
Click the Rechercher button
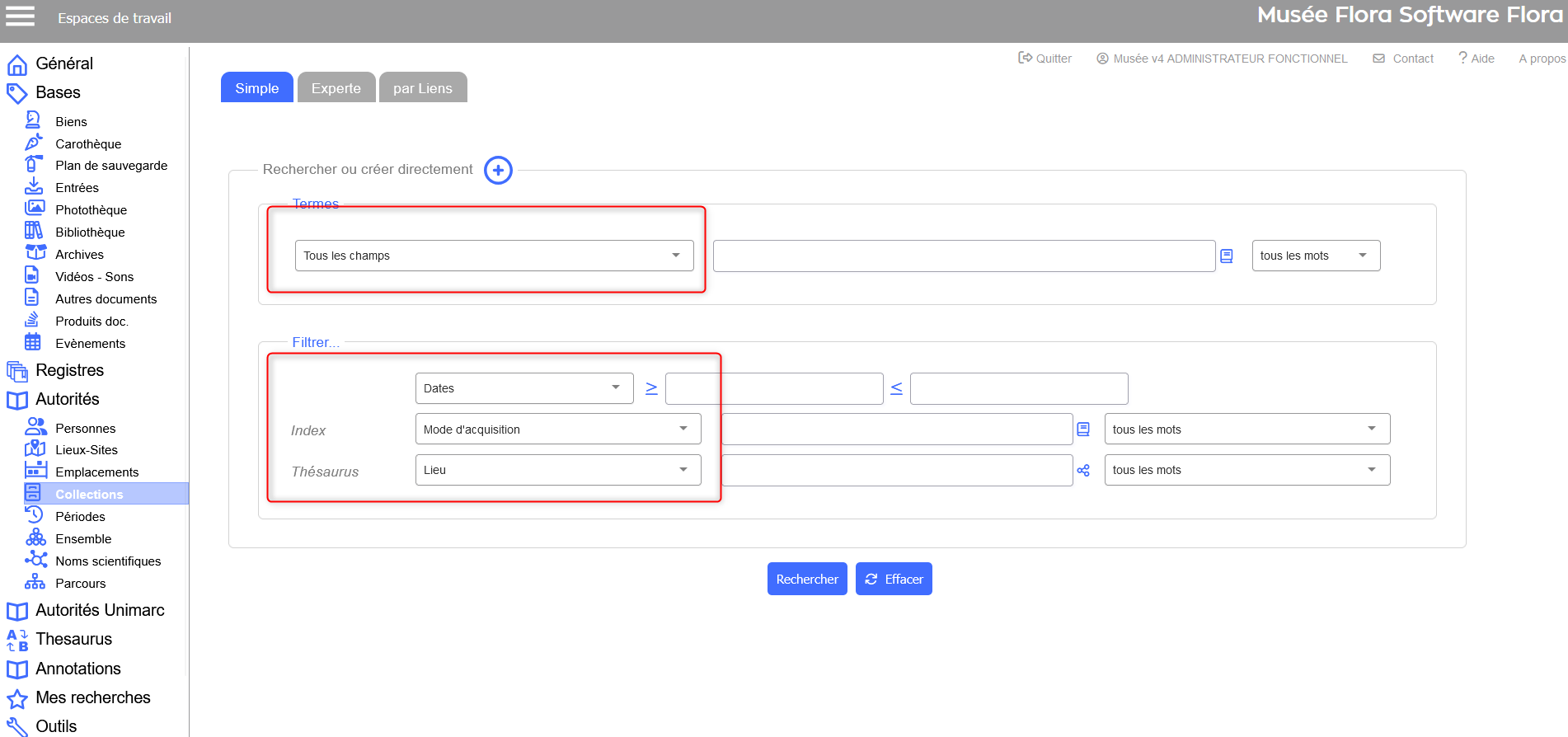pyautogui.click(x=806, y=580)
